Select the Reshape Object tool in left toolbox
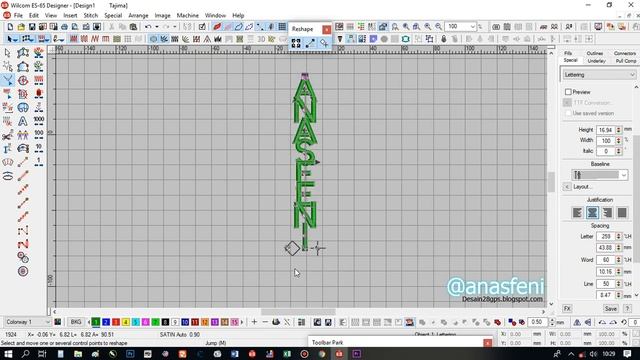 point(8,80)
